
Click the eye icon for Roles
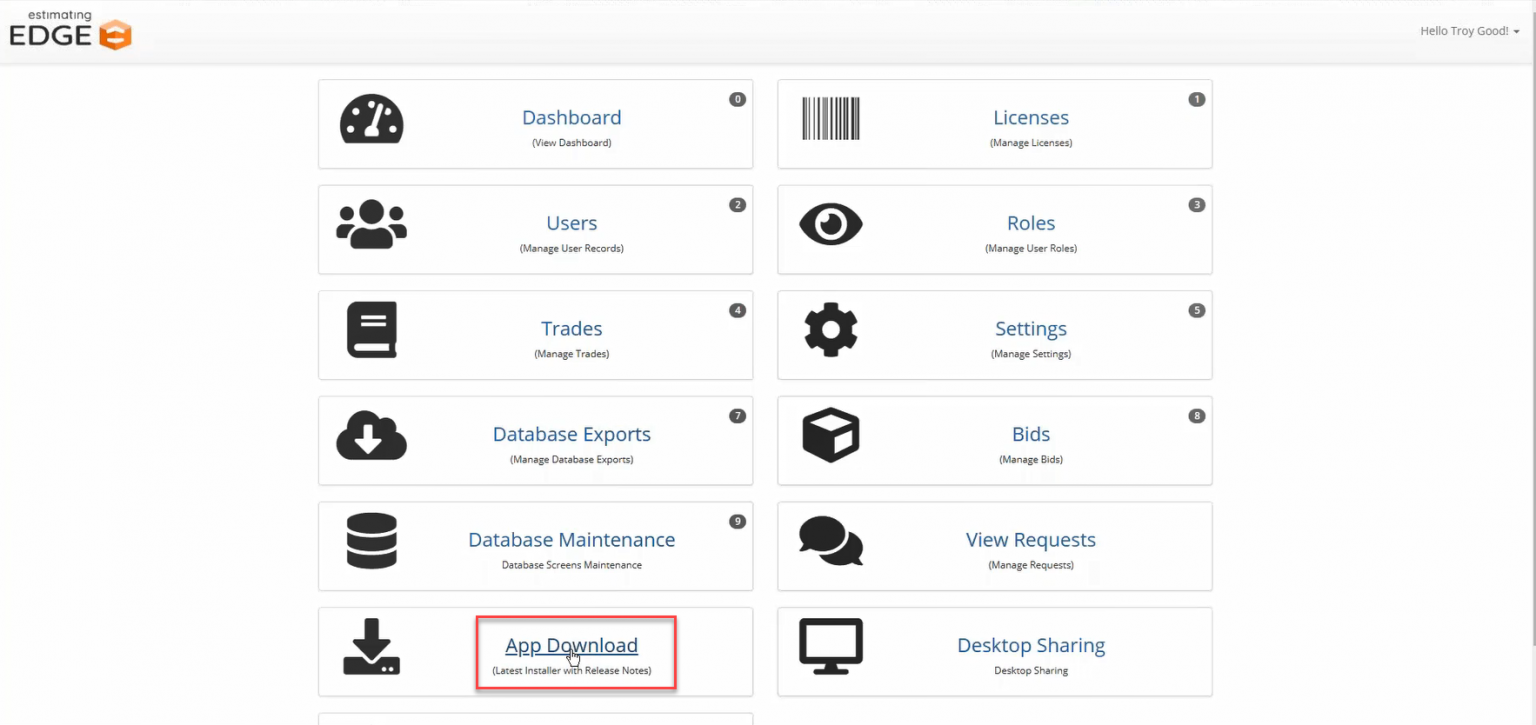coord(831,225)
